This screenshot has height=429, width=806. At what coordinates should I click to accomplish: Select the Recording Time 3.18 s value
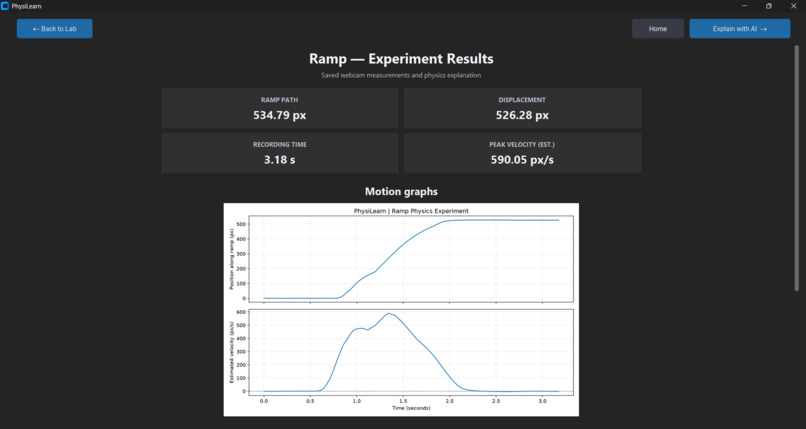280,160
